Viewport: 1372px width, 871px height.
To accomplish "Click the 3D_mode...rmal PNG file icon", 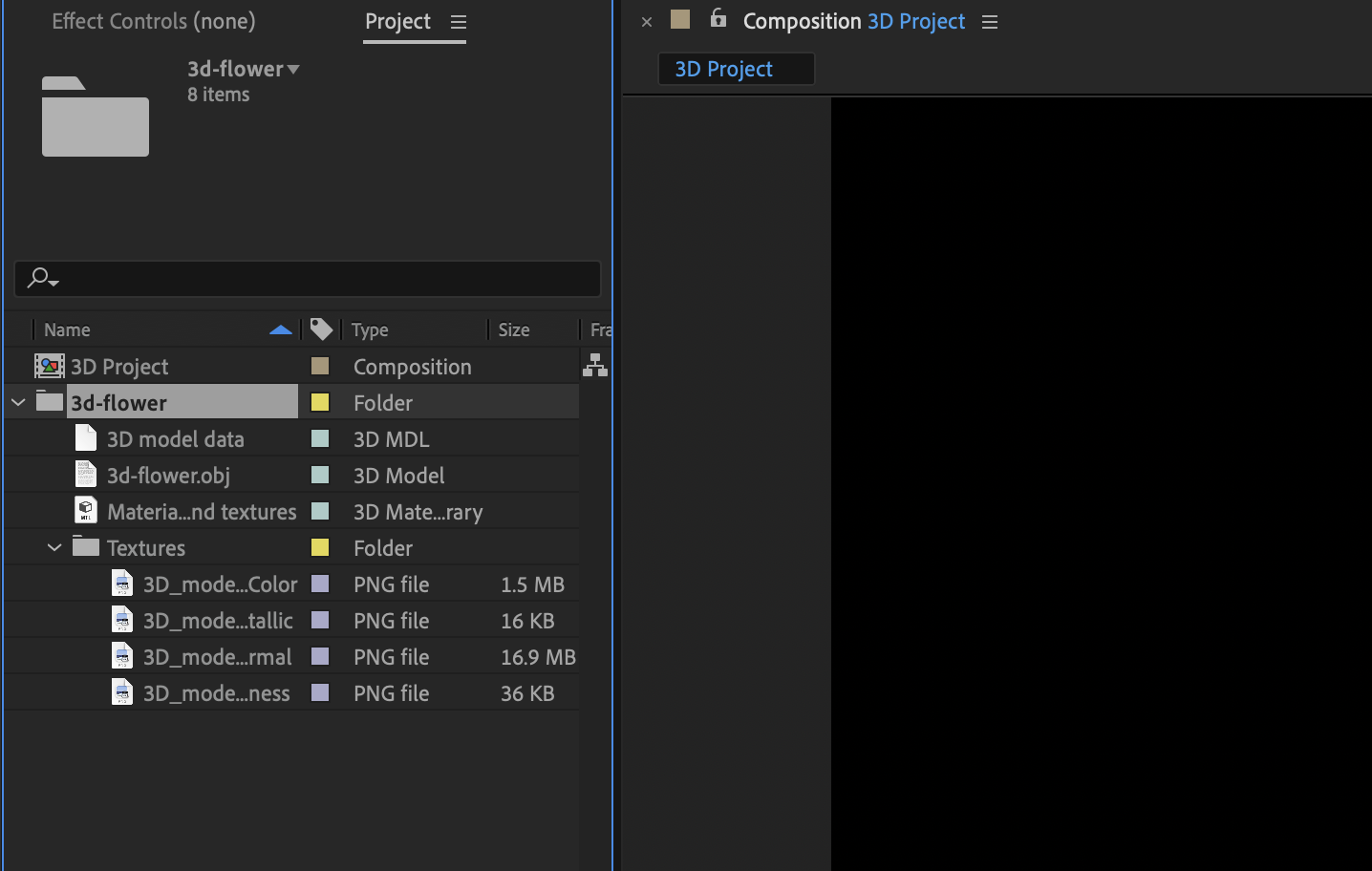I will pyautogui.click(x=122, y=655).
